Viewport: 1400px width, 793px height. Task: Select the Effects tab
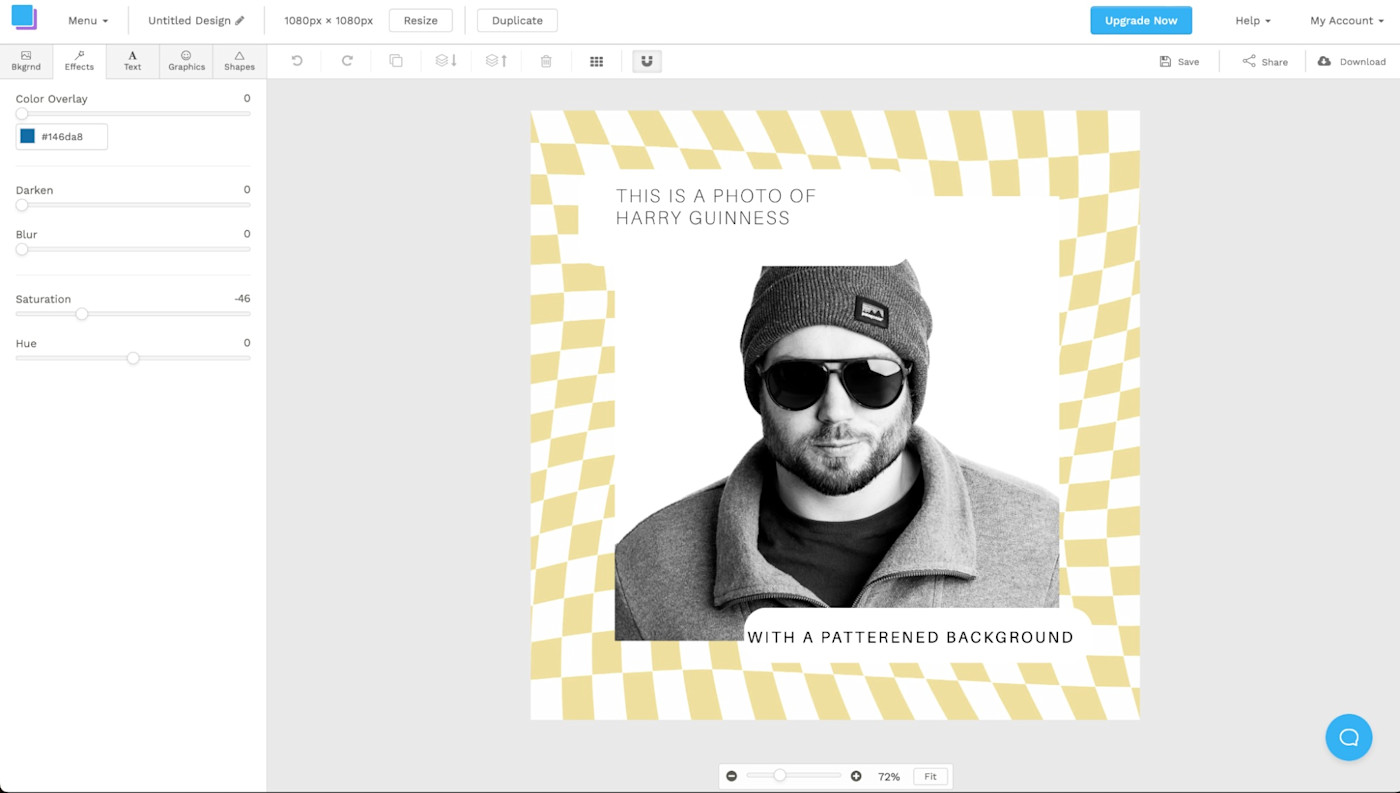(79, 61)
